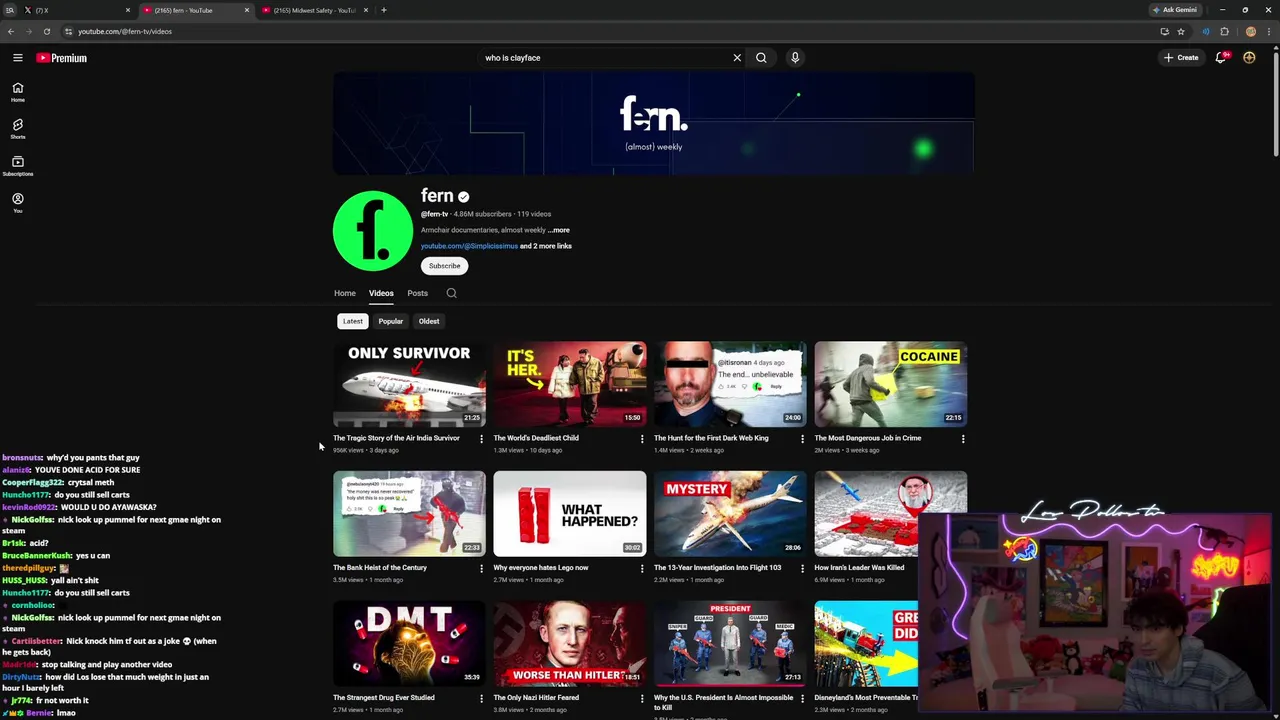Image resolution: width=1280 pixels, height=720 pixels.
Task: Start voice search with microphone
Action: (795, 58)
